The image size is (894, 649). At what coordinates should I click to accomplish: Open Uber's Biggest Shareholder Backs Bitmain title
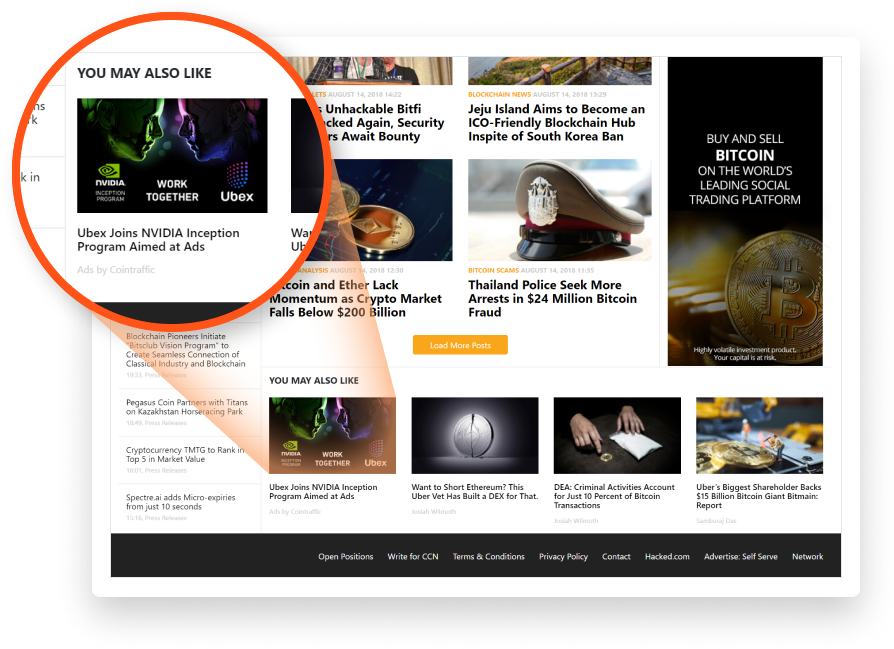(x=758, y=496)
